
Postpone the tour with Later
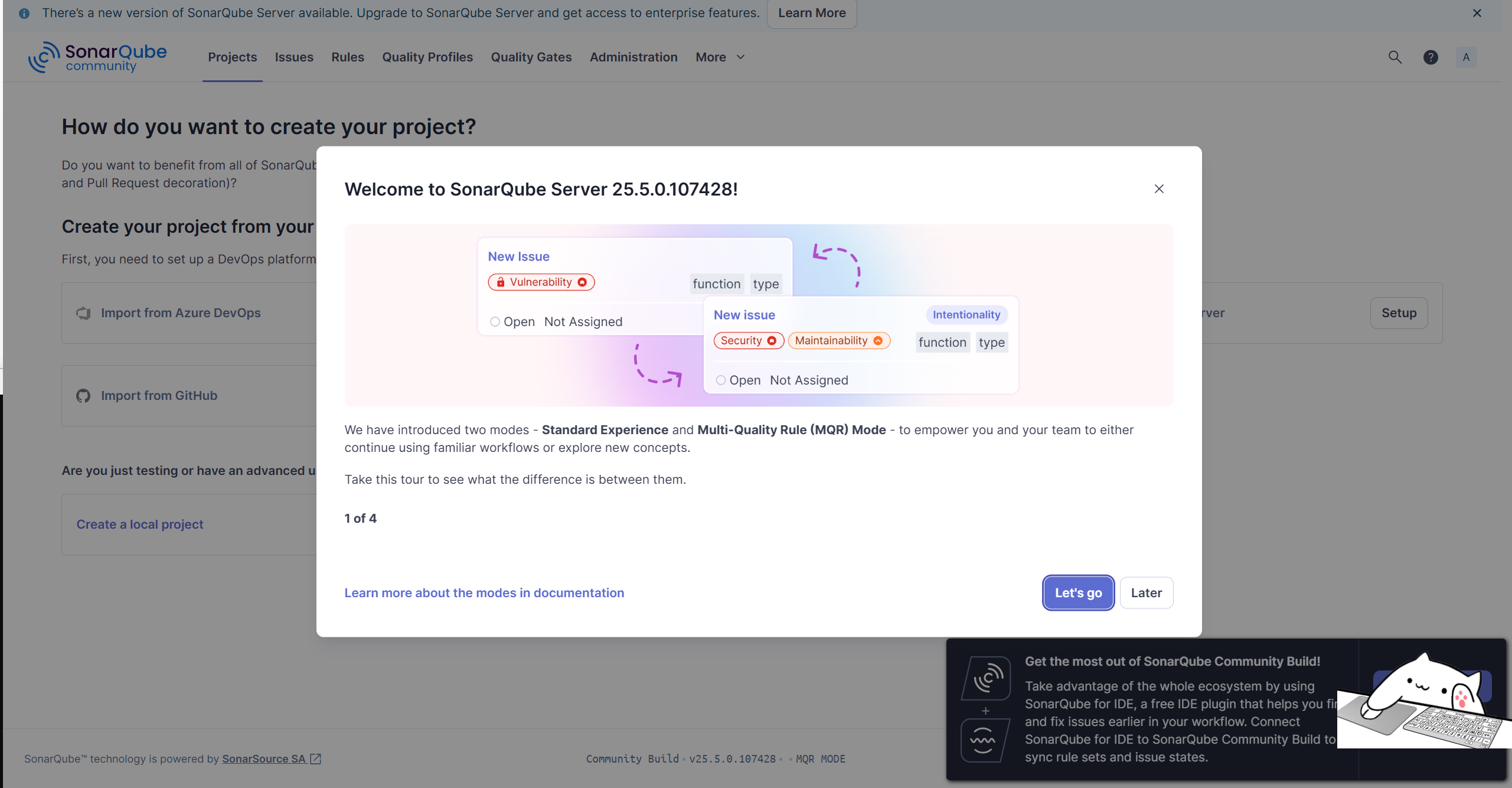point(1146,592)
